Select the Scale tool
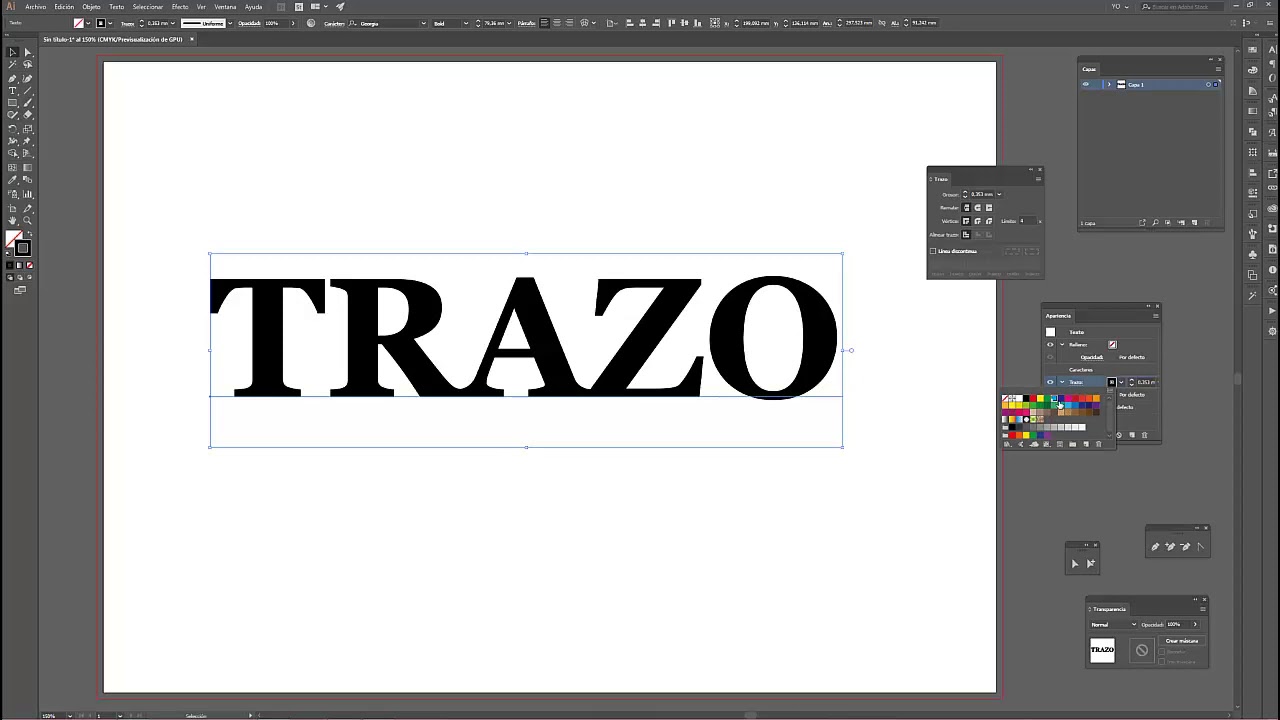Image resolution: width=1280 pixels, height=720 pixels. 27,128
